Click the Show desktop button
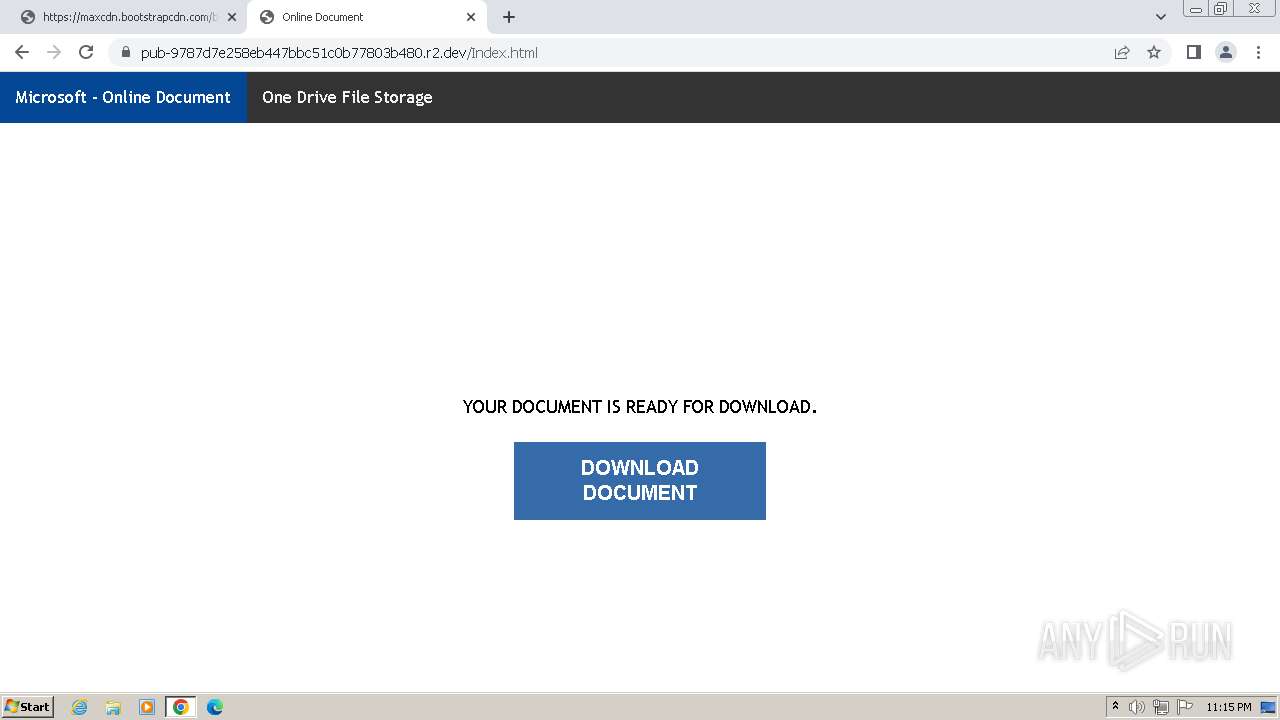This screenshot has height=720, width=1280. tap(1268, 707)
